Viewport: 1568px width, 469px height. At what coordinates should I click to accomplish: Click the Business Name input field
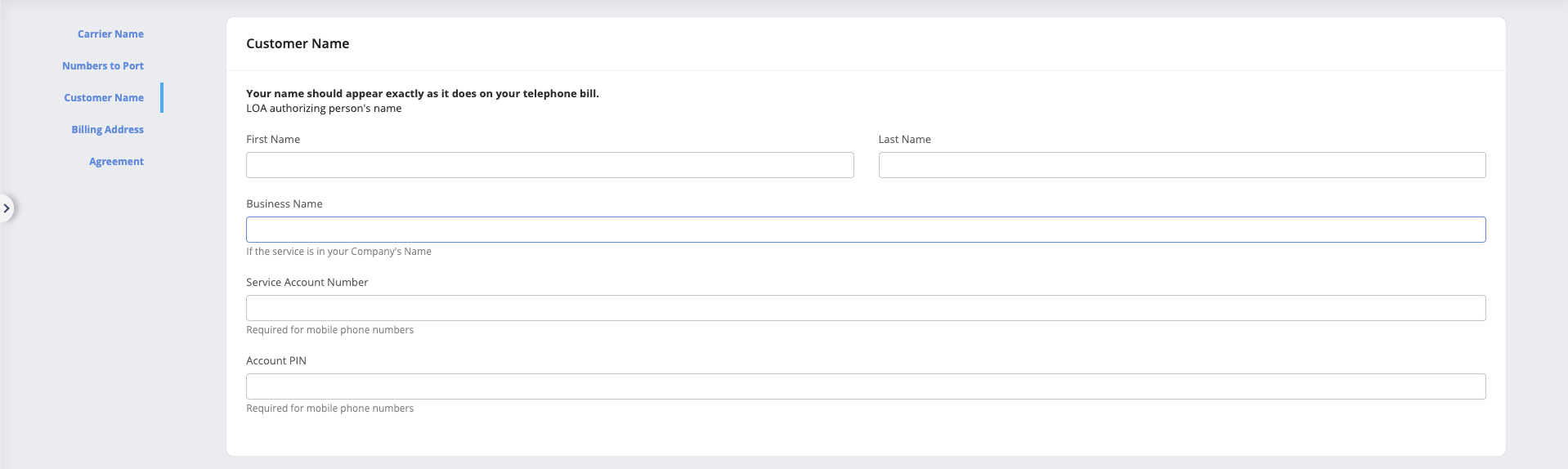click(x=865, y=230)
